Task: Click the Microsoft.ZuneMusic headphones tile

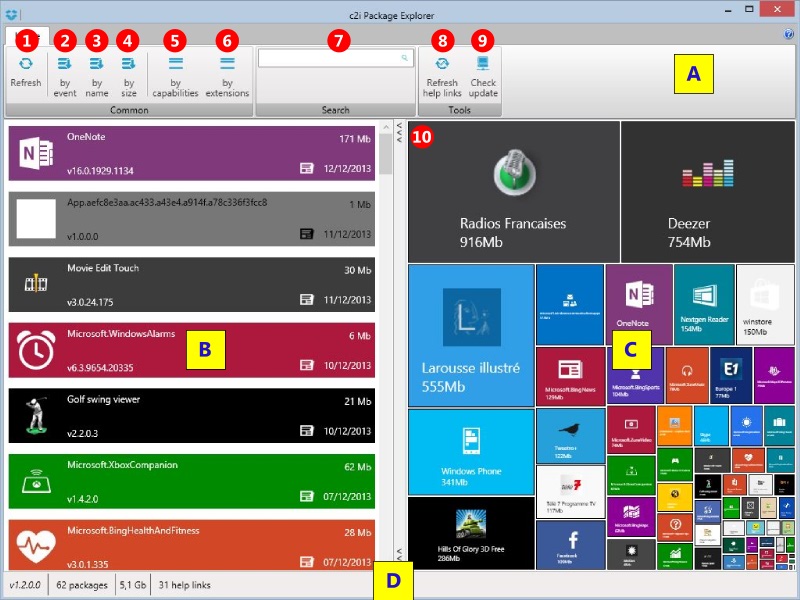Action: (x=687, y=375)
